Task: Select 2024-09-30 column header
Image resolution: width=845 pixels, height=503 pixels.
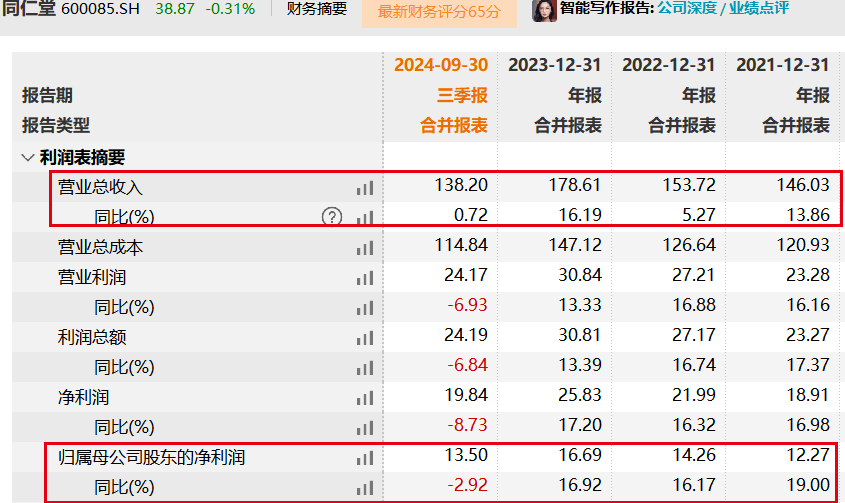Action: pos(441,65)
